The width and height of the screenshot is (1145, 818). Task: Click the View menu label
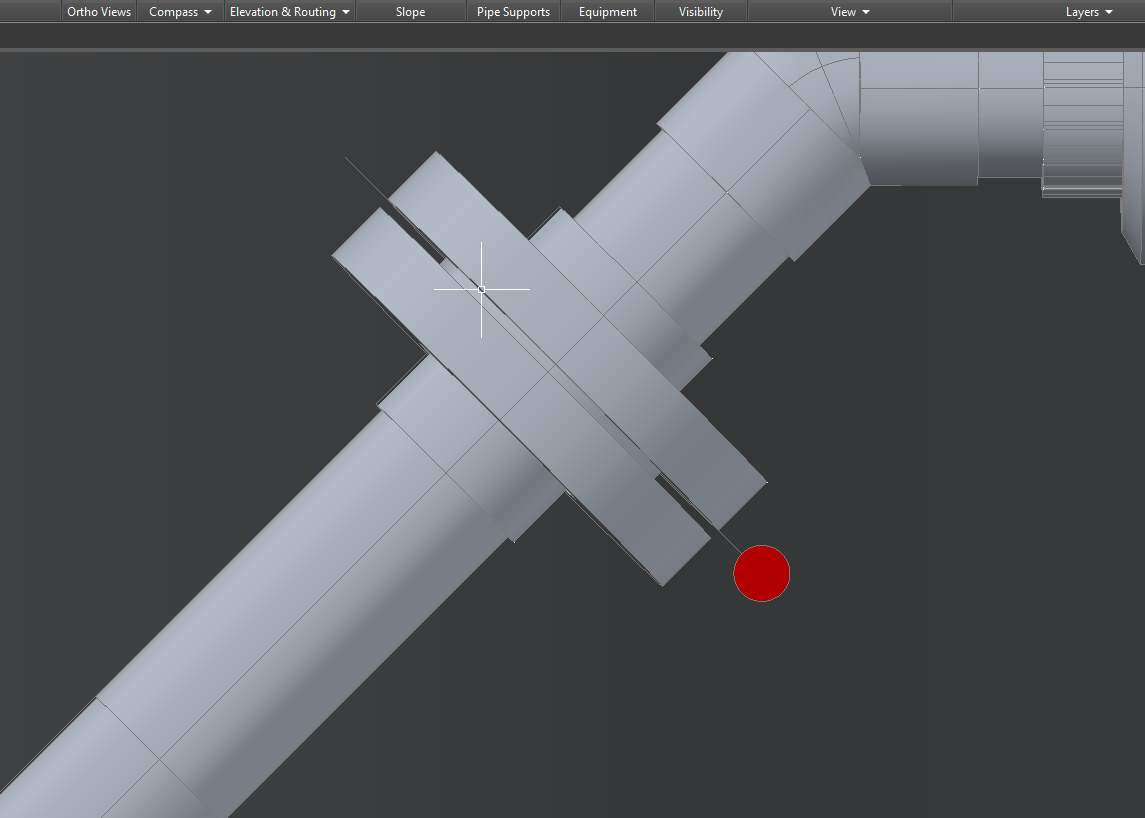[x=843, y=11]
